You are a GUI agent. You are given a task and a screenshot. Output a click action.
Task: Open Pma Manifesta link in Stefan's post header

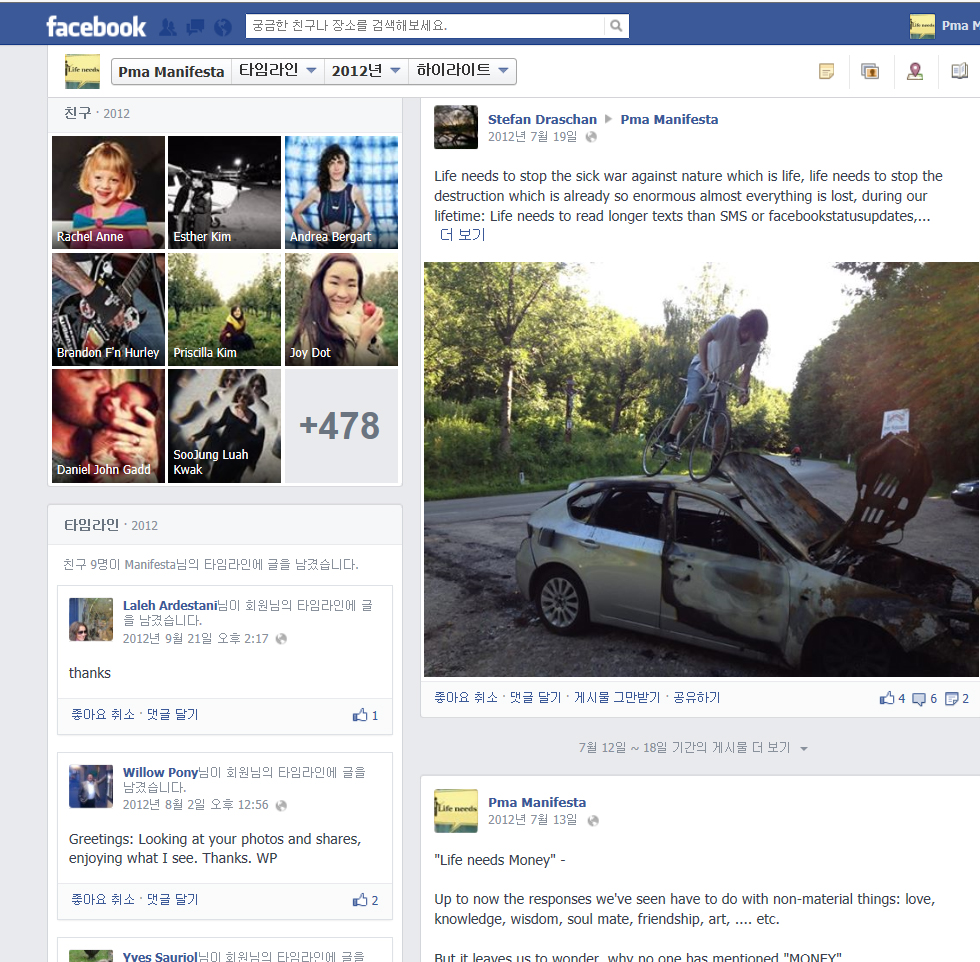[669, 119]
